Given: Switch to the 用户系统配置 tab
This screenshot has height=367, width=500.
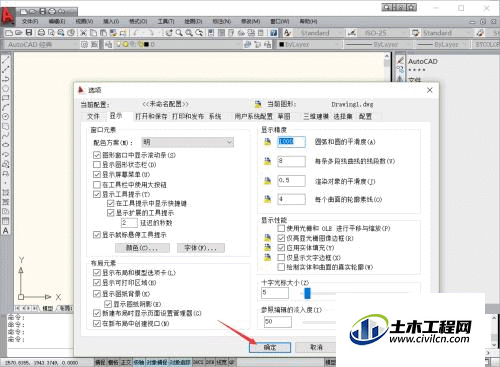Looking at the screenshot, I should (x=253, y=116).
